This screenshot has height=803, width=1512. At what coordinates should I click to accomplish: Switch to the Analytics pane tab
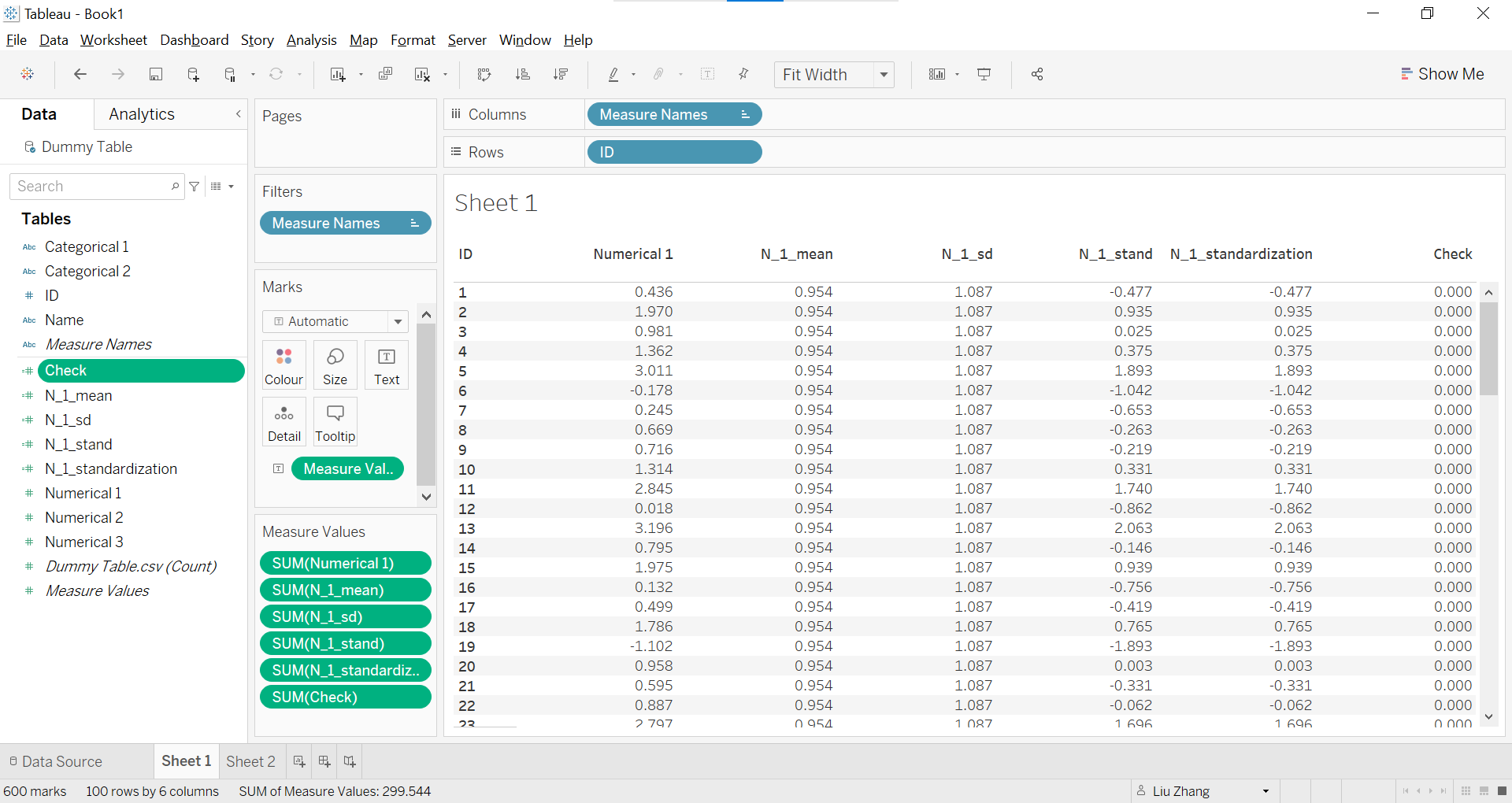click(142, 114)
